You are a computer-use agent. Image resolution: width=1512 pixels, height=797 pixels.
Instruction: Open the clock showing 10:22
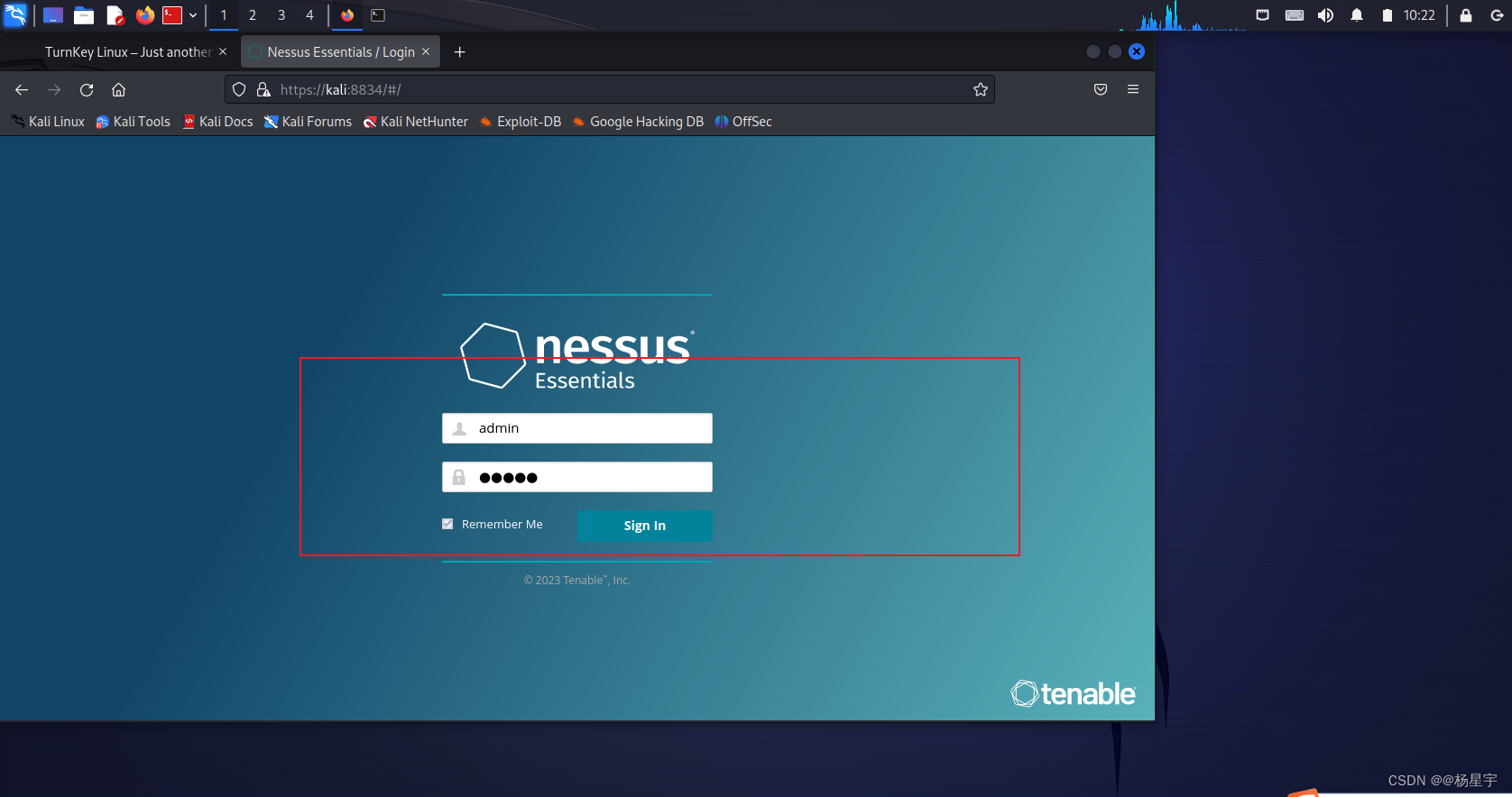(1419, 15)
